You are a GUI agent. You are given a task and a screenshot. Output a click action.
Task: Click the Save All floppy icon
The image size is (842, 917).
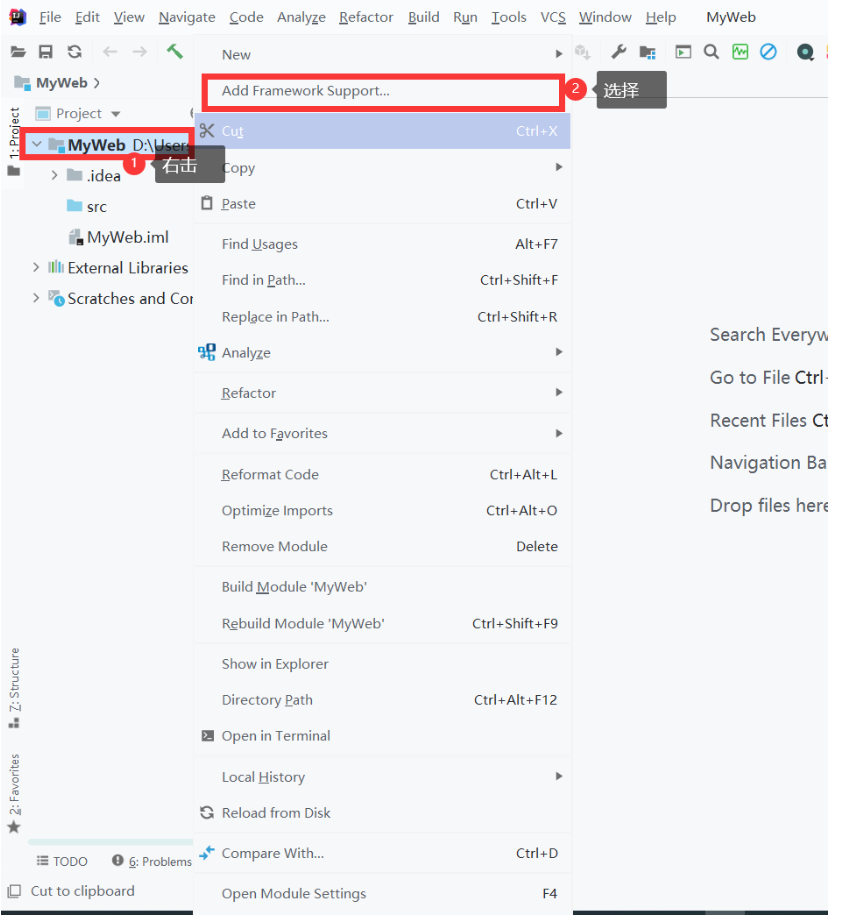(46, 52)
